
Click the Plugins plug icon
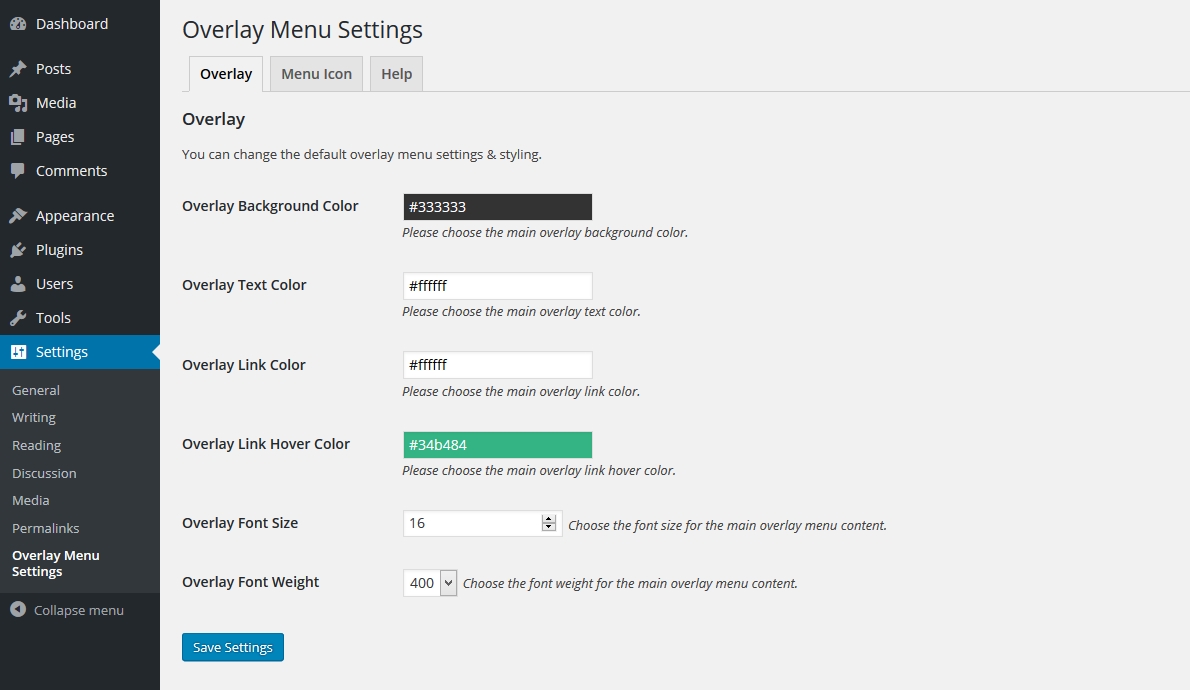click(x=18, y=250)
